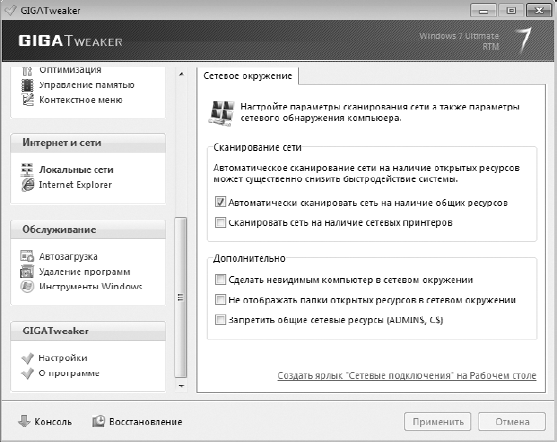
Task: Click link to create Сетевые подключения shortcut
Action: [407, 376]
